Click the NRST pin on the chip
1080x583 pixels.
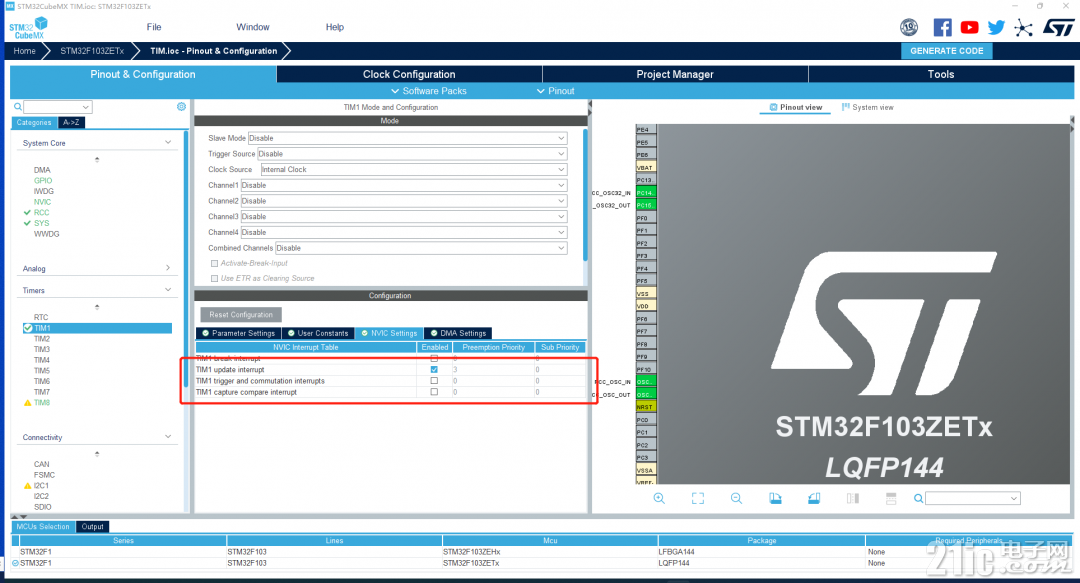(x=645, y=407)
